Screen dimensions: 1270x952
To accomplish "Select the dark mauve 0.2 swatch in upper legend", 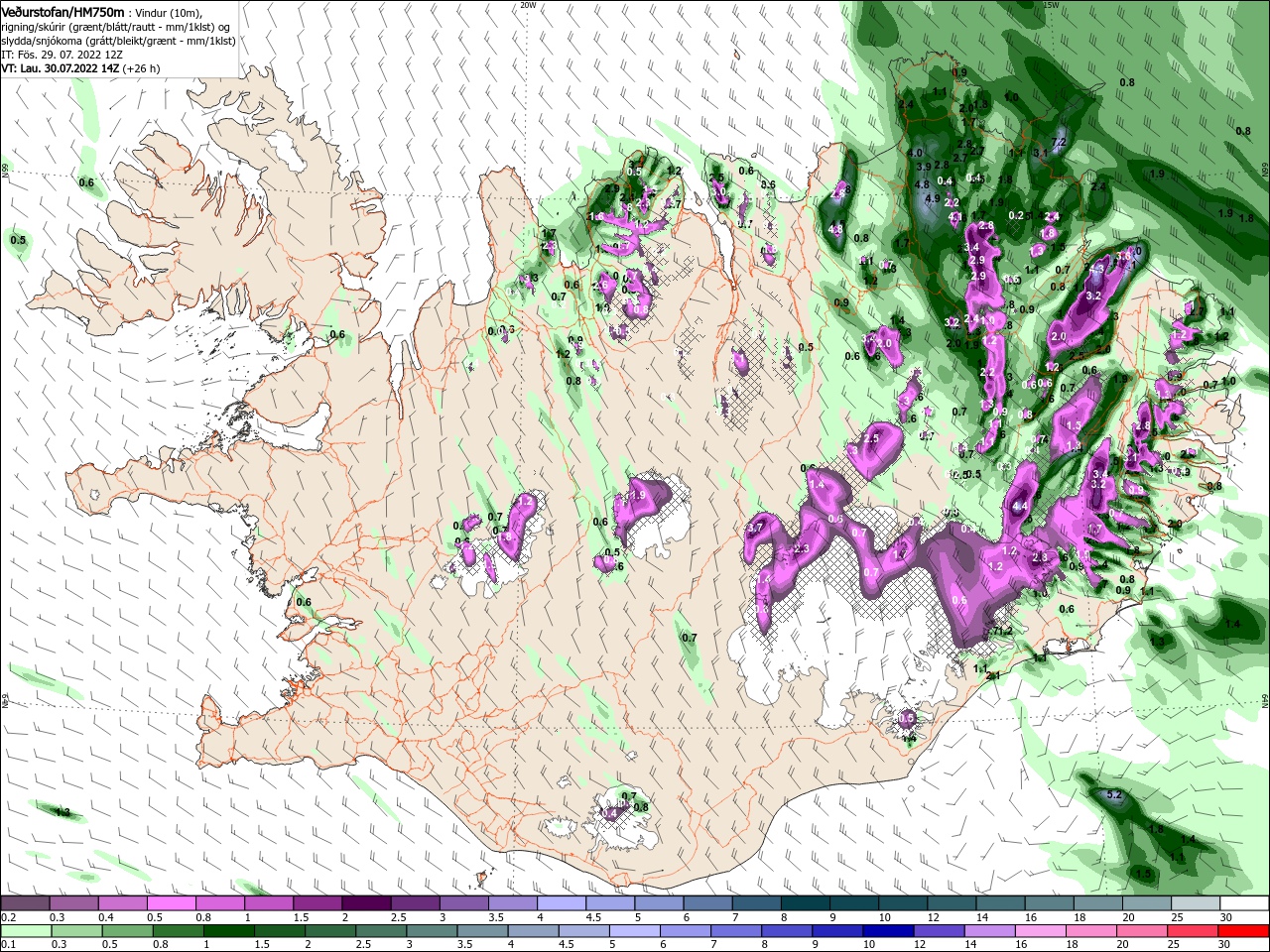I will tap(25, 903).
